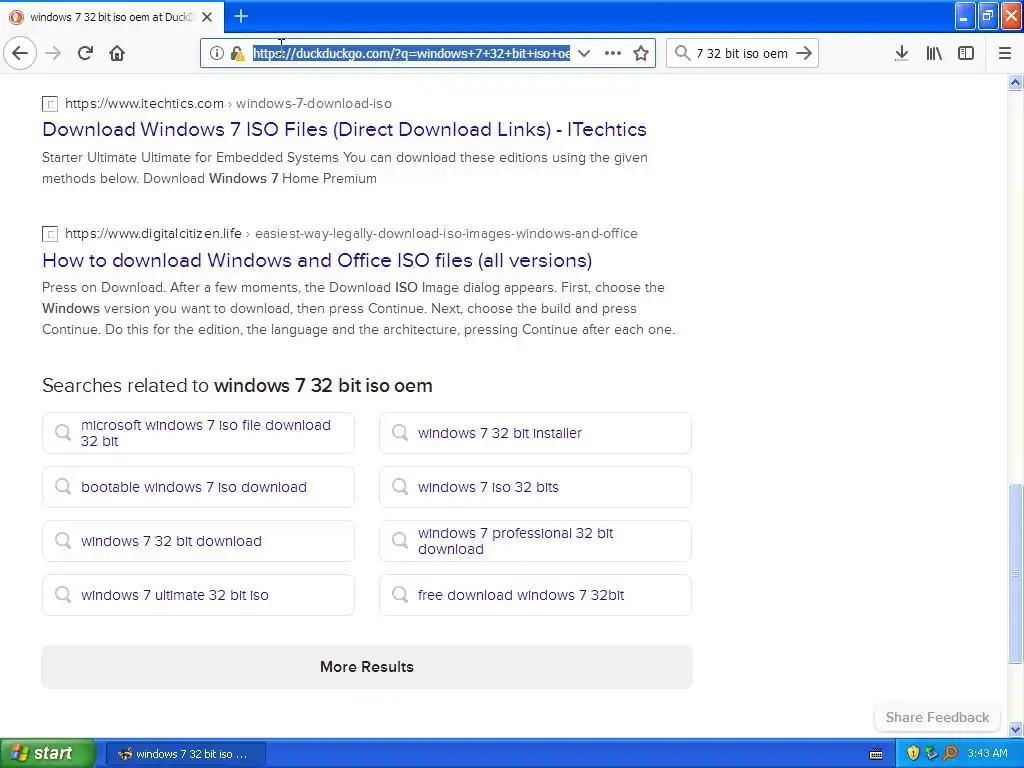Select the Firefox taskbar window button

[x=185, y=754]
